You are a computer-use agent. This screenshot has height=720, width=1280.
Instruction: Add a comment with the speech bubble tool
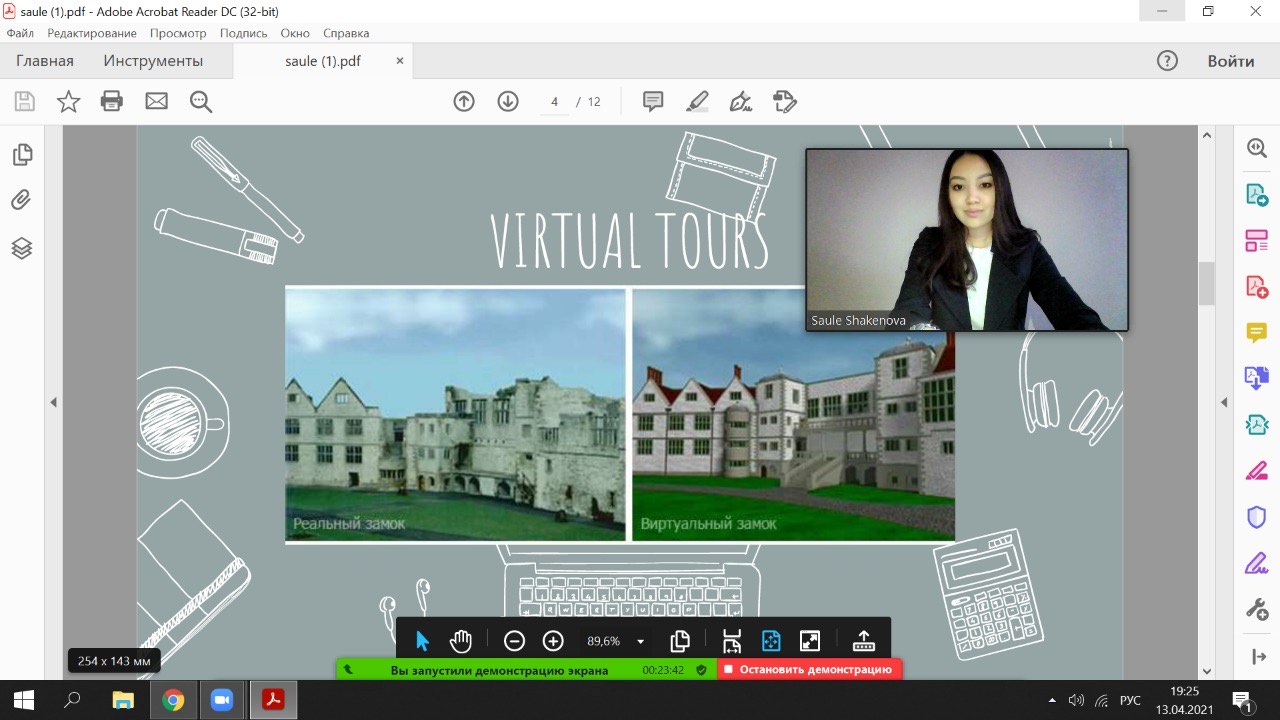click(653, 101)
